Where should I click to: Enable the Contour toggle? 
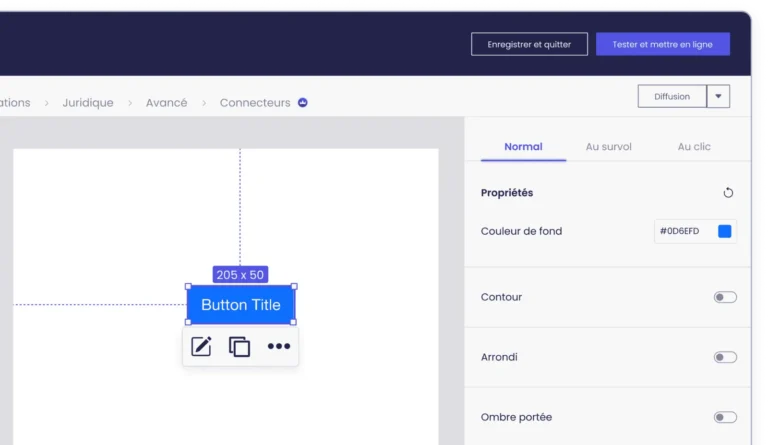coord(725,297)
